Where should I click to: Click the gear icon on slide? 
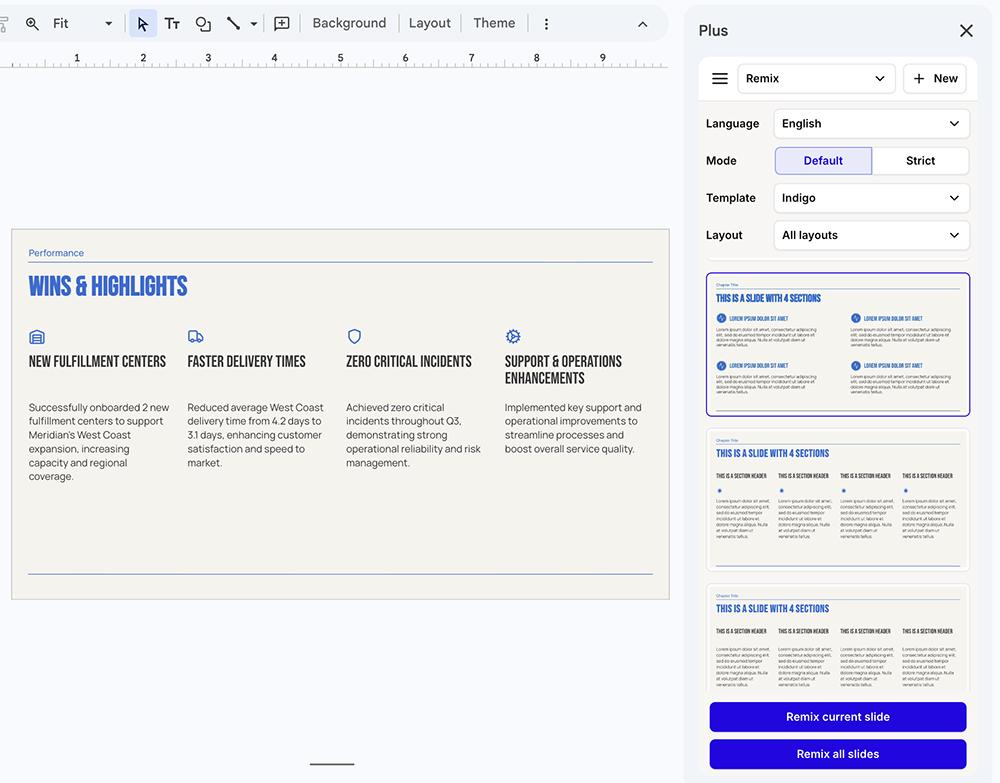click(x=513, y=336)
